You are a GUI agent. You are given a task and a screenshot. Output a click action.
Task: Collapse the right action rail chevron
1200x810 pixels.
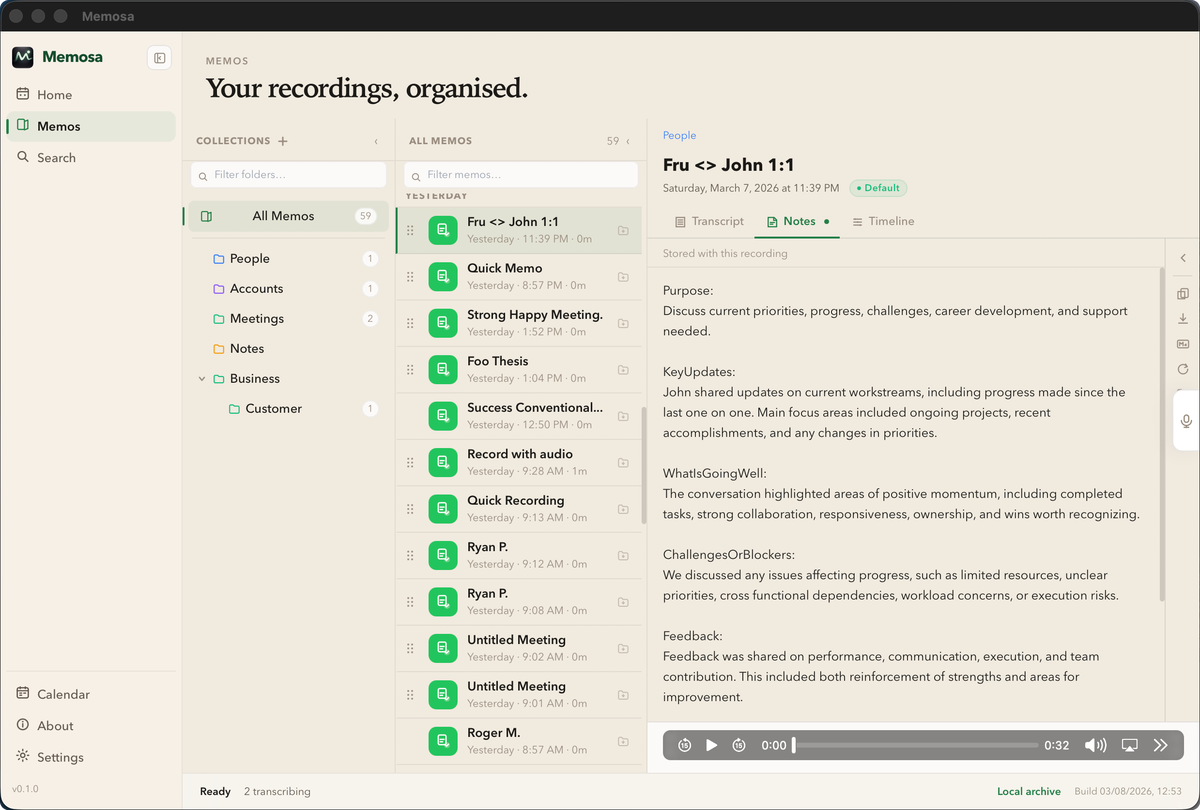[x=1183, y=258]
